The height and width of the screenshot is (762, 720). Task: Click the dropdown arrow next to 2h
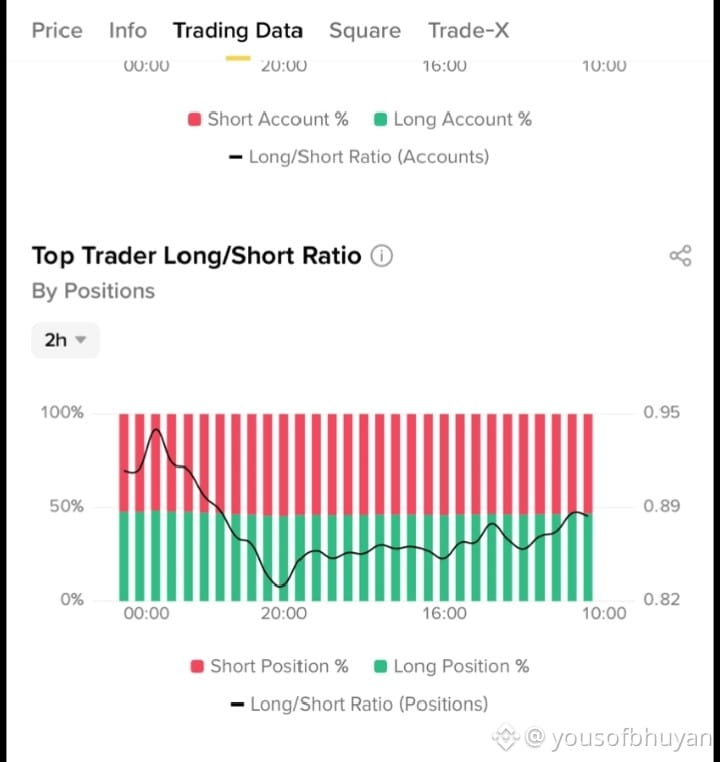point(81,340)
